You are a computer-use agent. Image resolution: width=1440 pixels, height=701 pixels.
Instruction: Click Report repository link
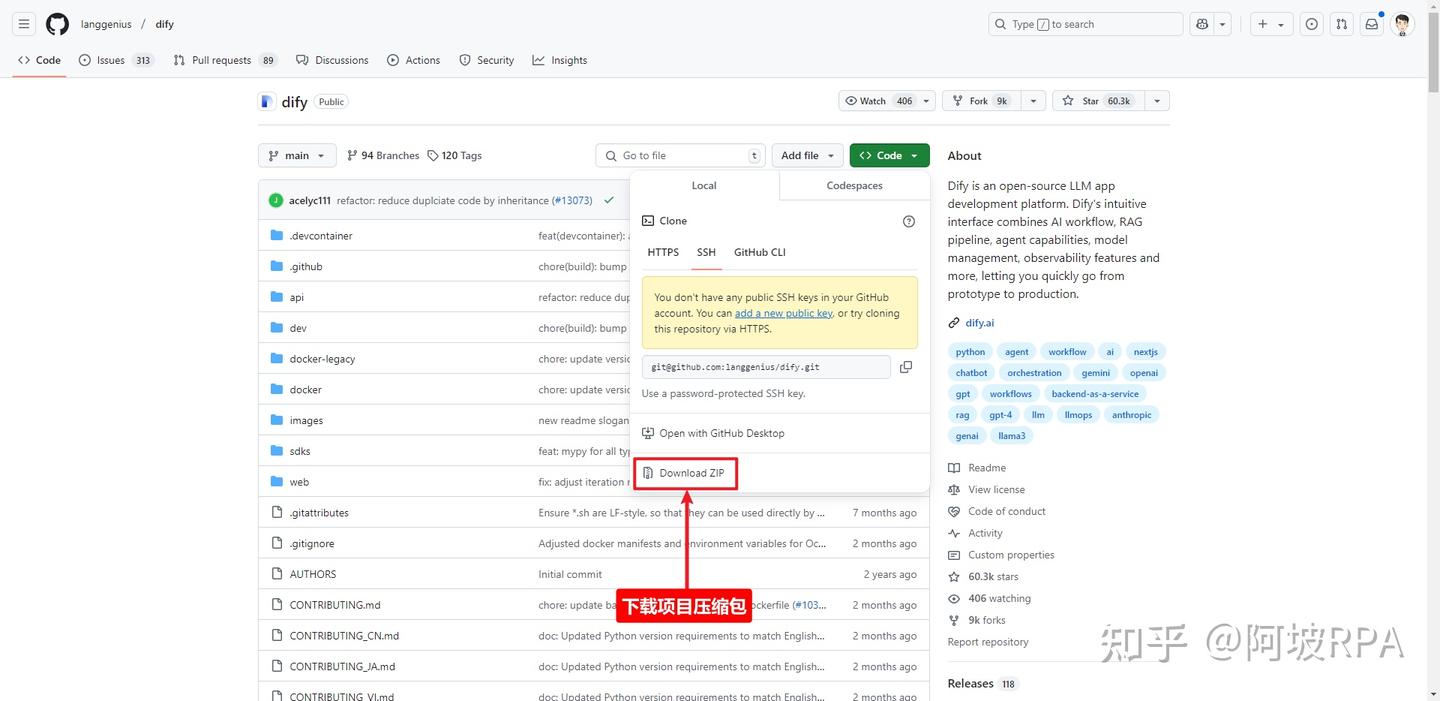click(x=988, y=642)
